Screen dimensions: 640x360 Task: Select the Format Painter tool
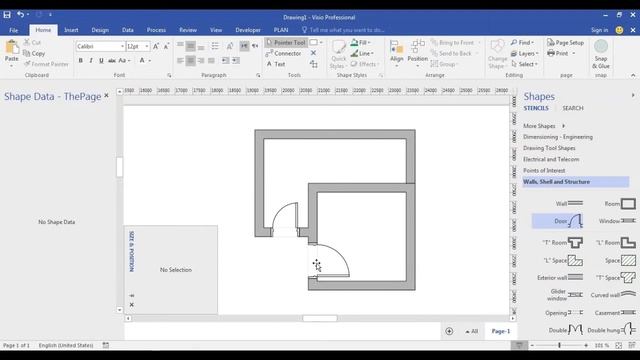tap(46, 64)
